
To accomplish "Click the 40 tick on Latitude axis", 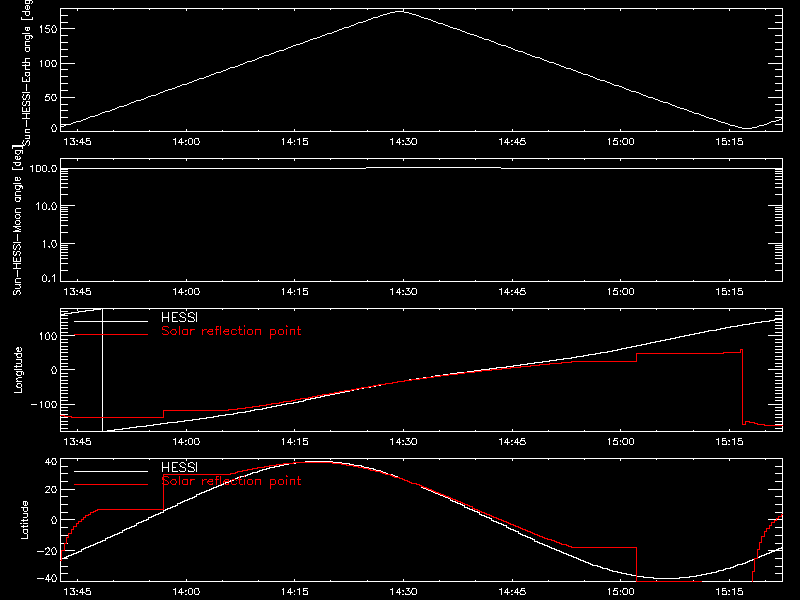I will pos(51,462).
